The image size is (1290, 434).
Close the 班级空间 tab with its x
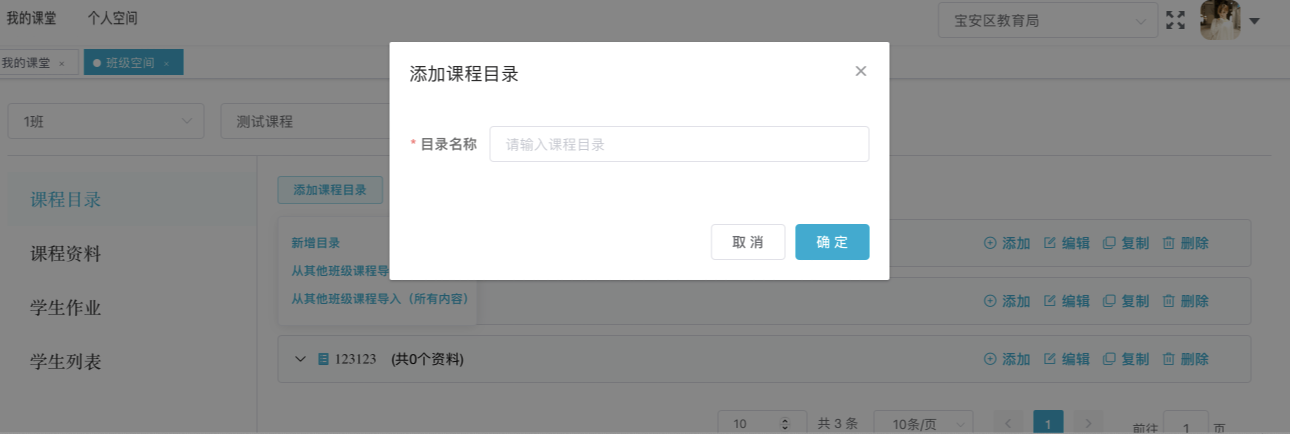tap(166, 63)
